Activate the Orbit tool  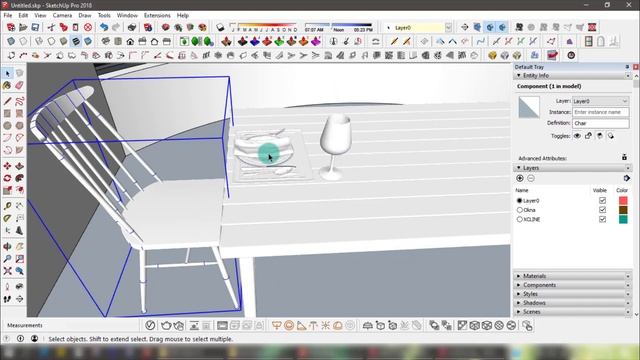7,247
